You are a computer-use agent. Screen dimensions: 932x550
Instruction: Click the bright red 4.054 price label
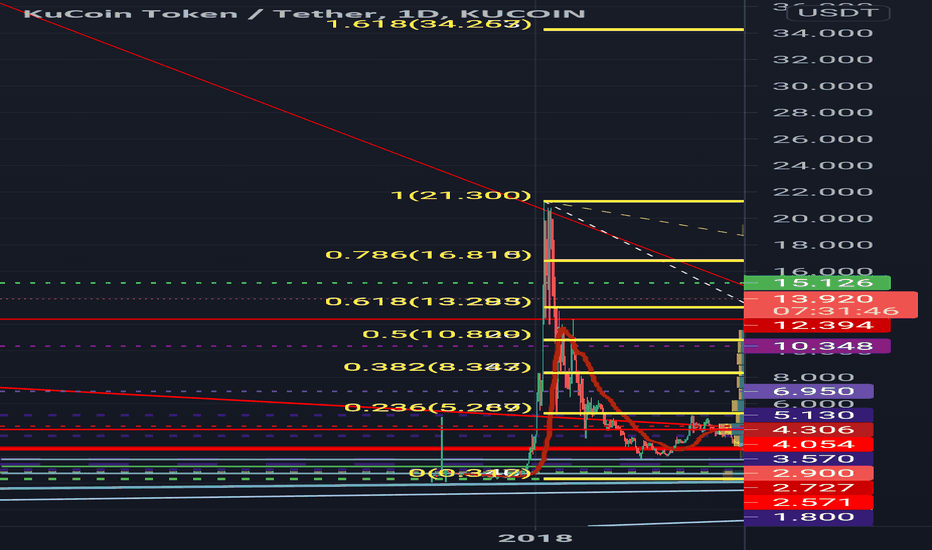point(809,444)
